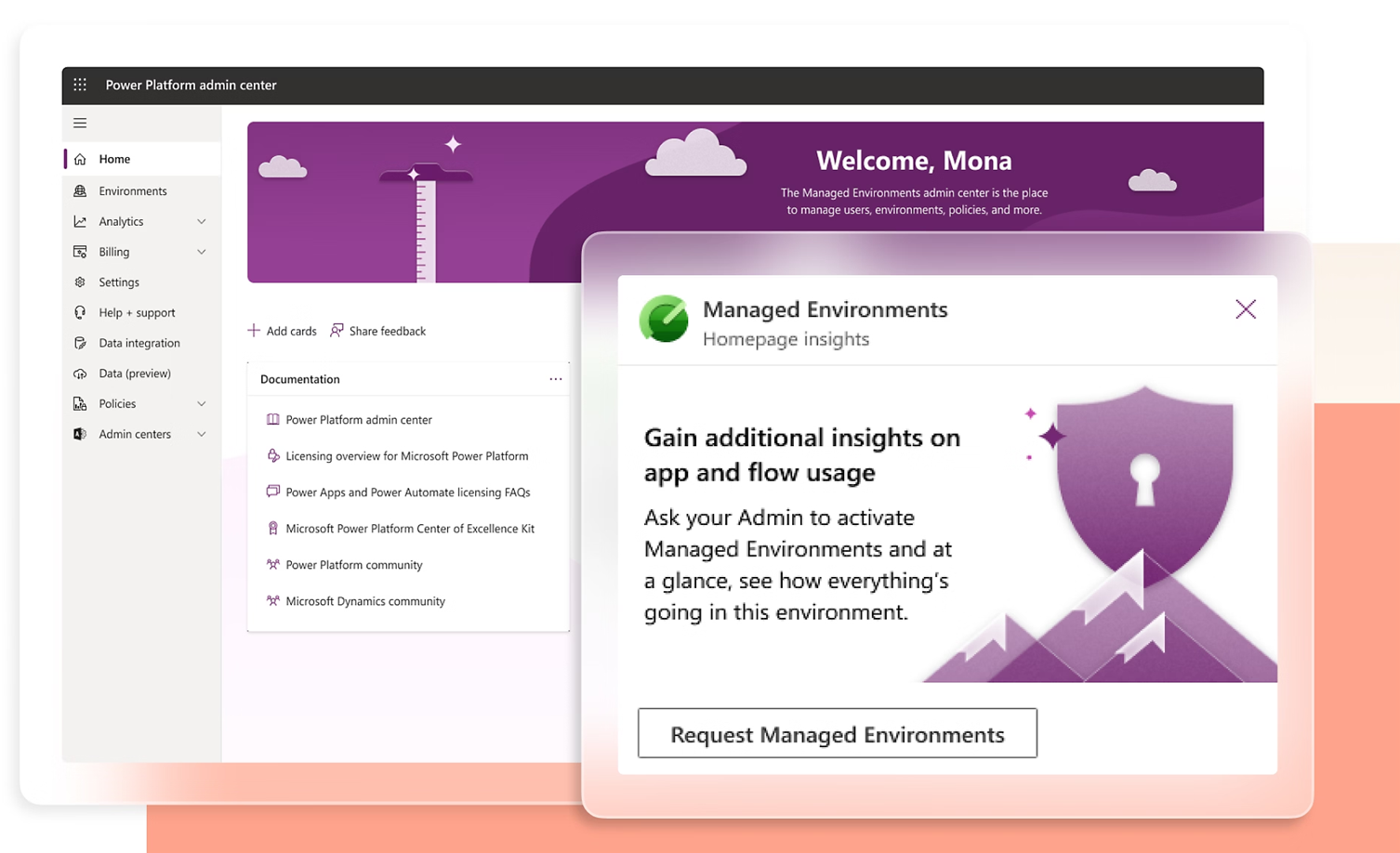Click the Billing sidebar icon
Image resolution: width=1400 pixels, height=853 pixels.
(80, 252)
